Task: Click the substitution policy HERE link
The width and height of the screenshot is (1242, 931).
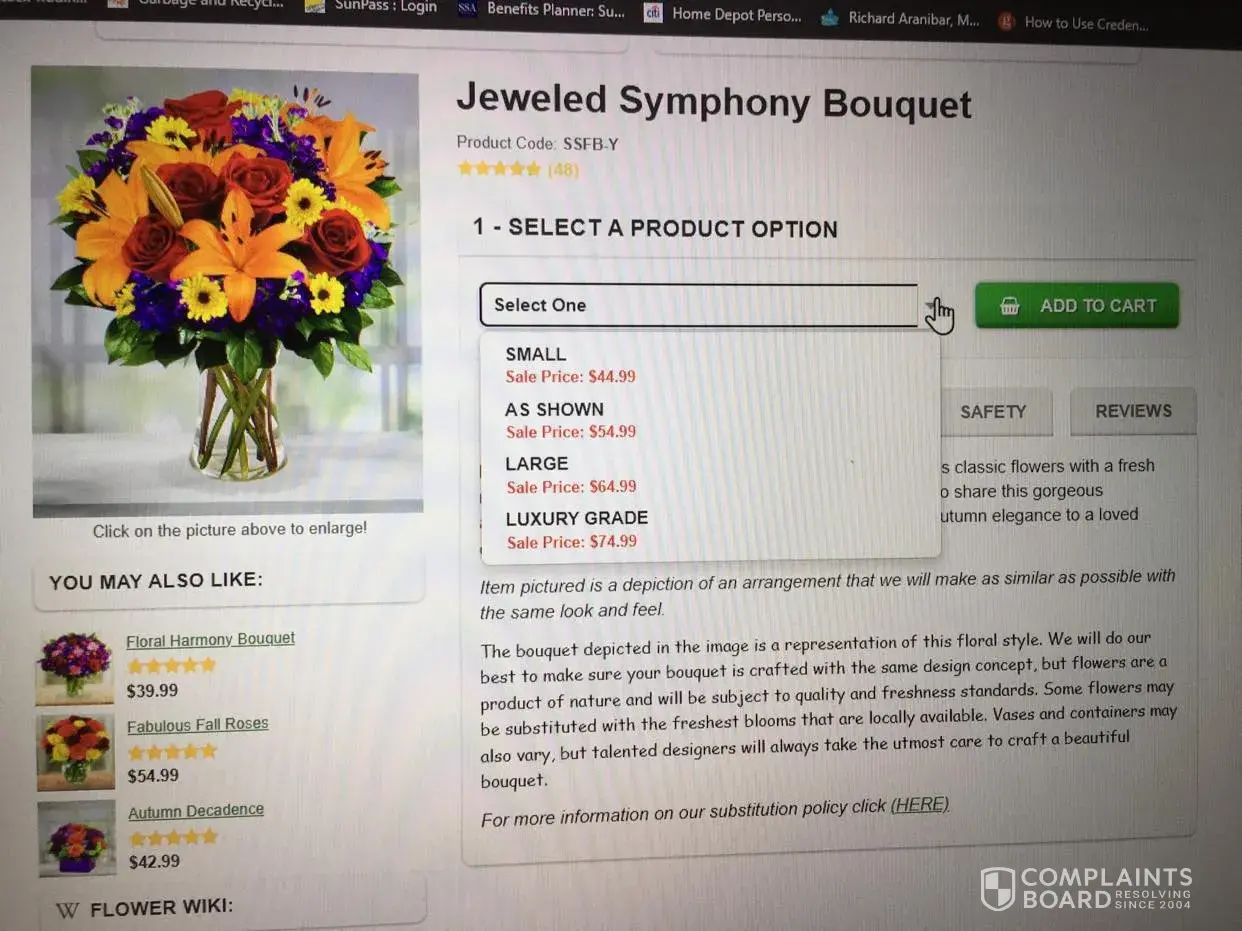Action: 919,805
